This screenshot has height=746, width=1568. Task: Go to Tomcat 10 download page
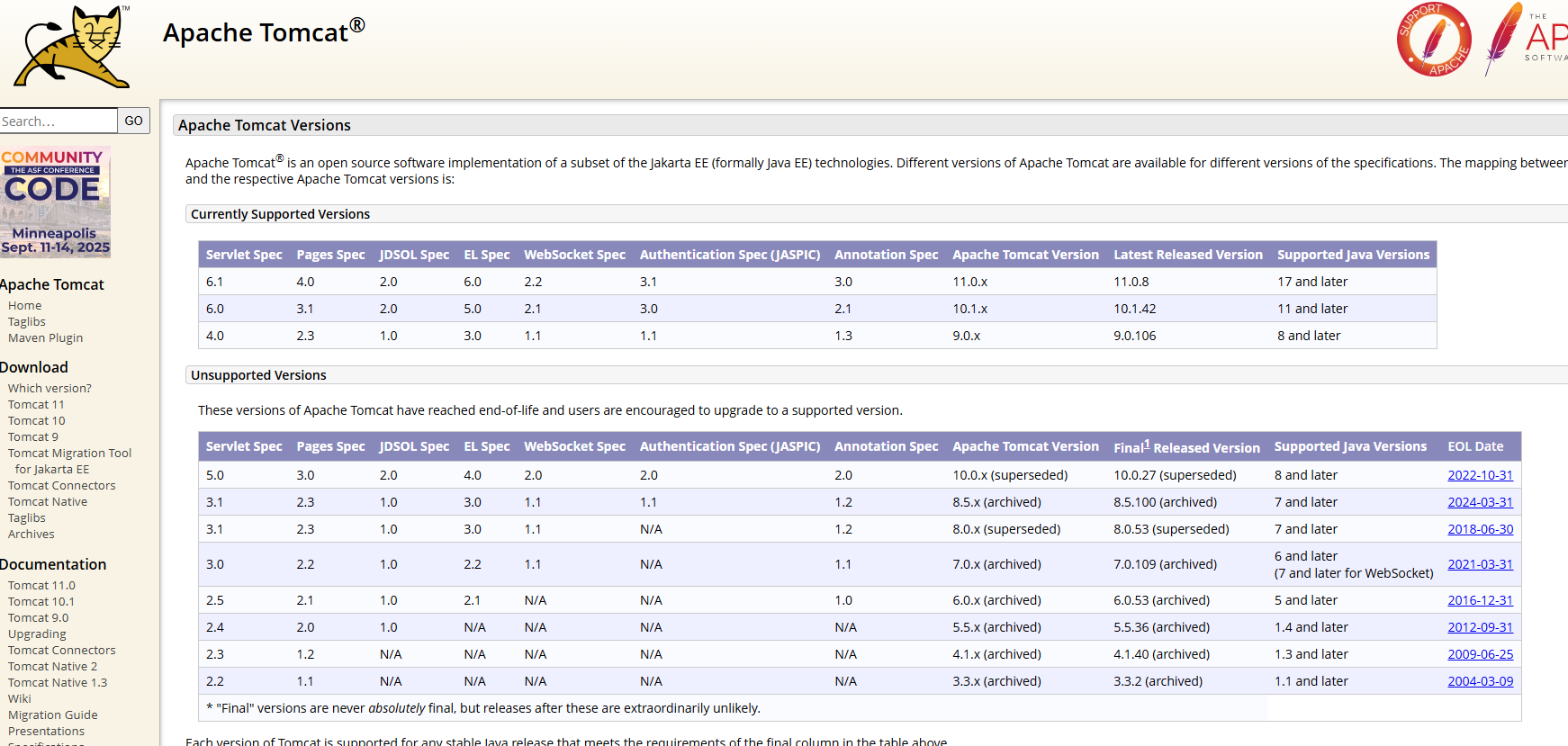[x=36, y=421]
